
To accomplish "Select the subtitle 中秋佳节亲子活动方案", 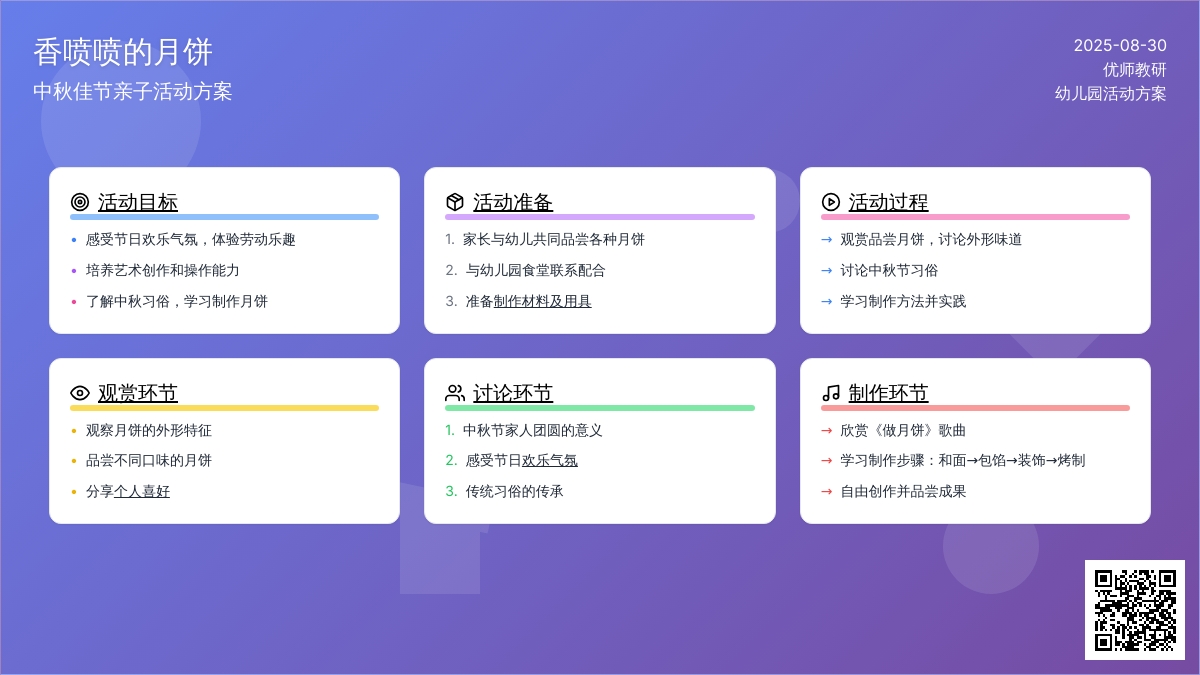I will (x=133, y=91).
